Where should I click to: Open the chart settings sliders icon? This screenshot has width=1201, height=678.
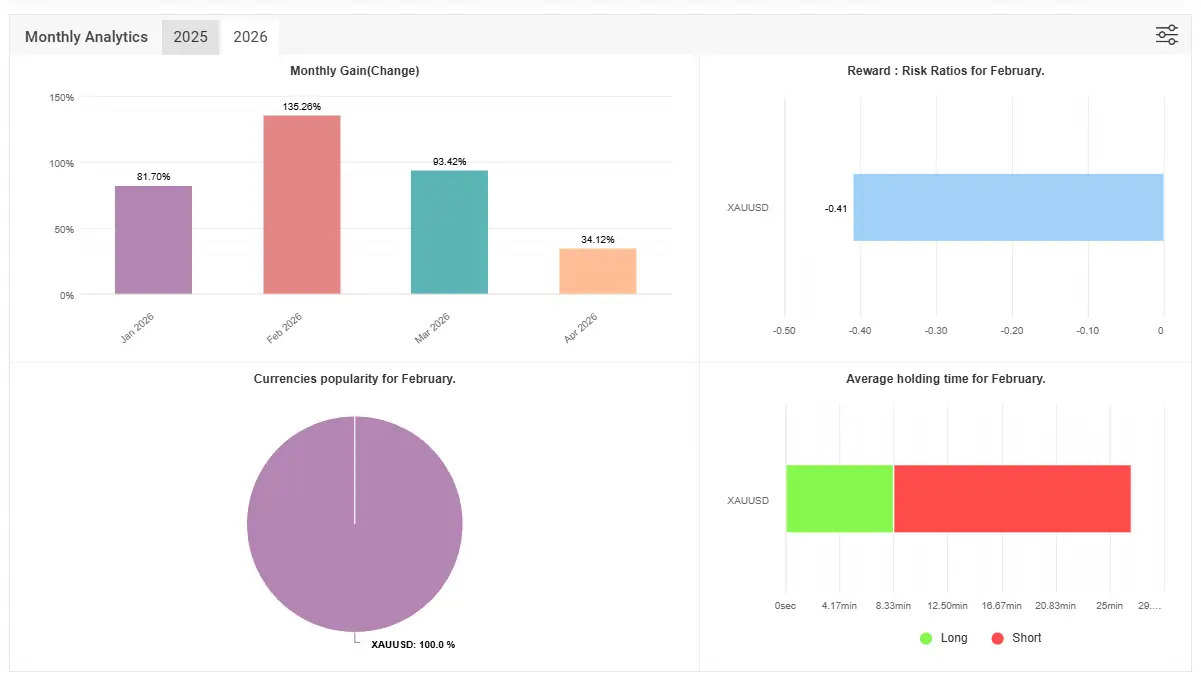click(1166, 35)
